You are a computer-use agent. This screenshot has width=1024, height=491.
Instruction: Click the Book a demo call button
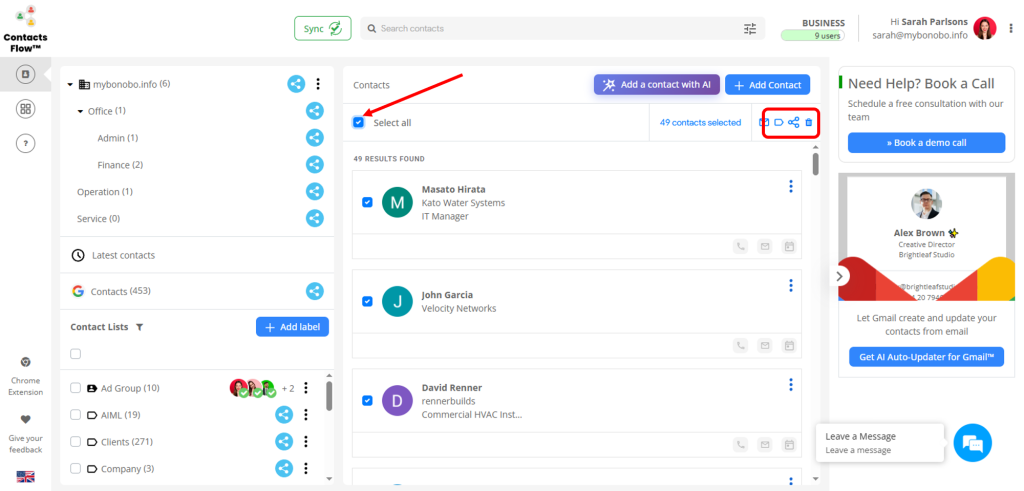click(x=925, y=142)
